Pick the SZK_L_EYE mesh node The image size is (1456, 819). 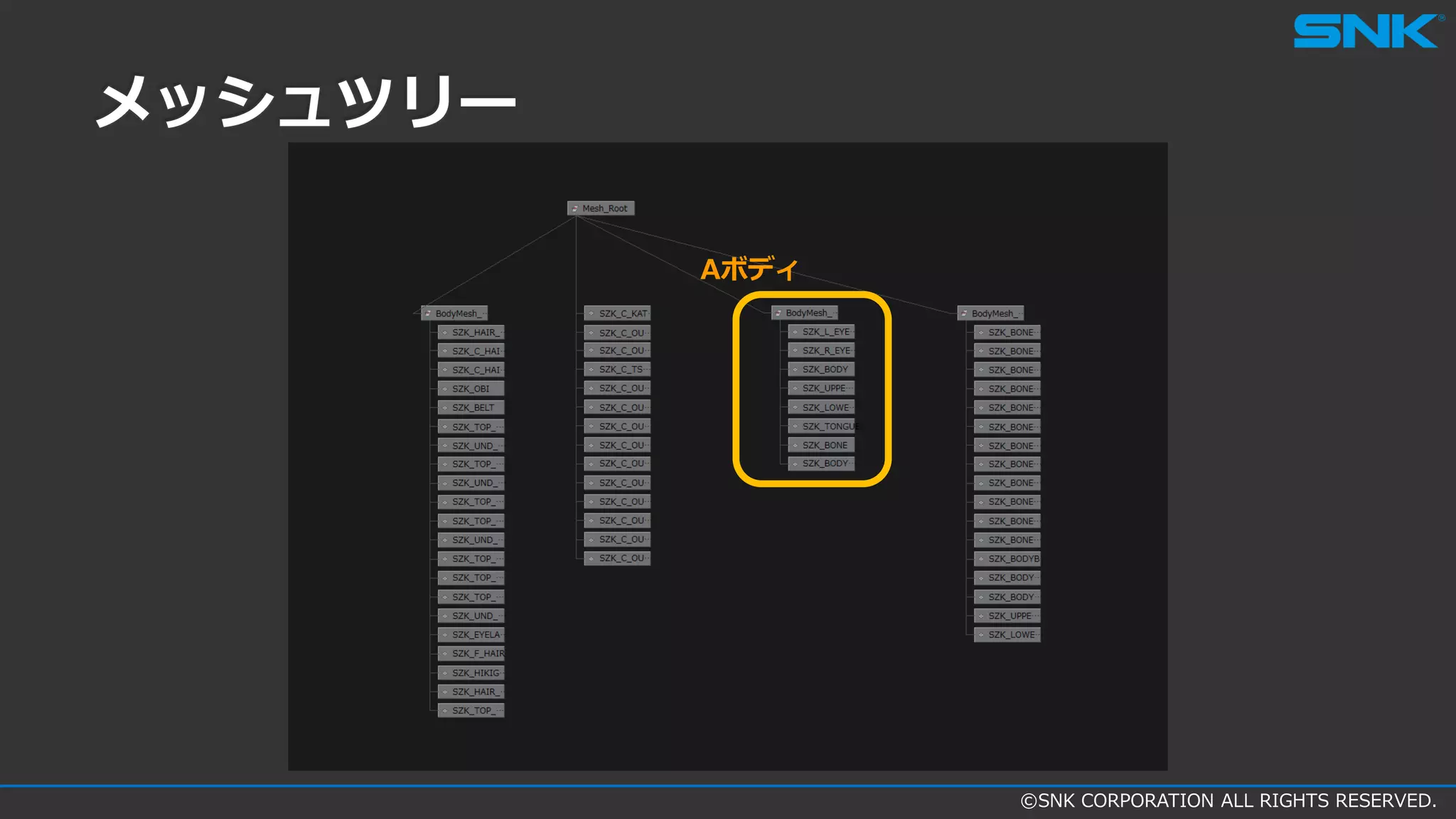click(x=821, y=332)
